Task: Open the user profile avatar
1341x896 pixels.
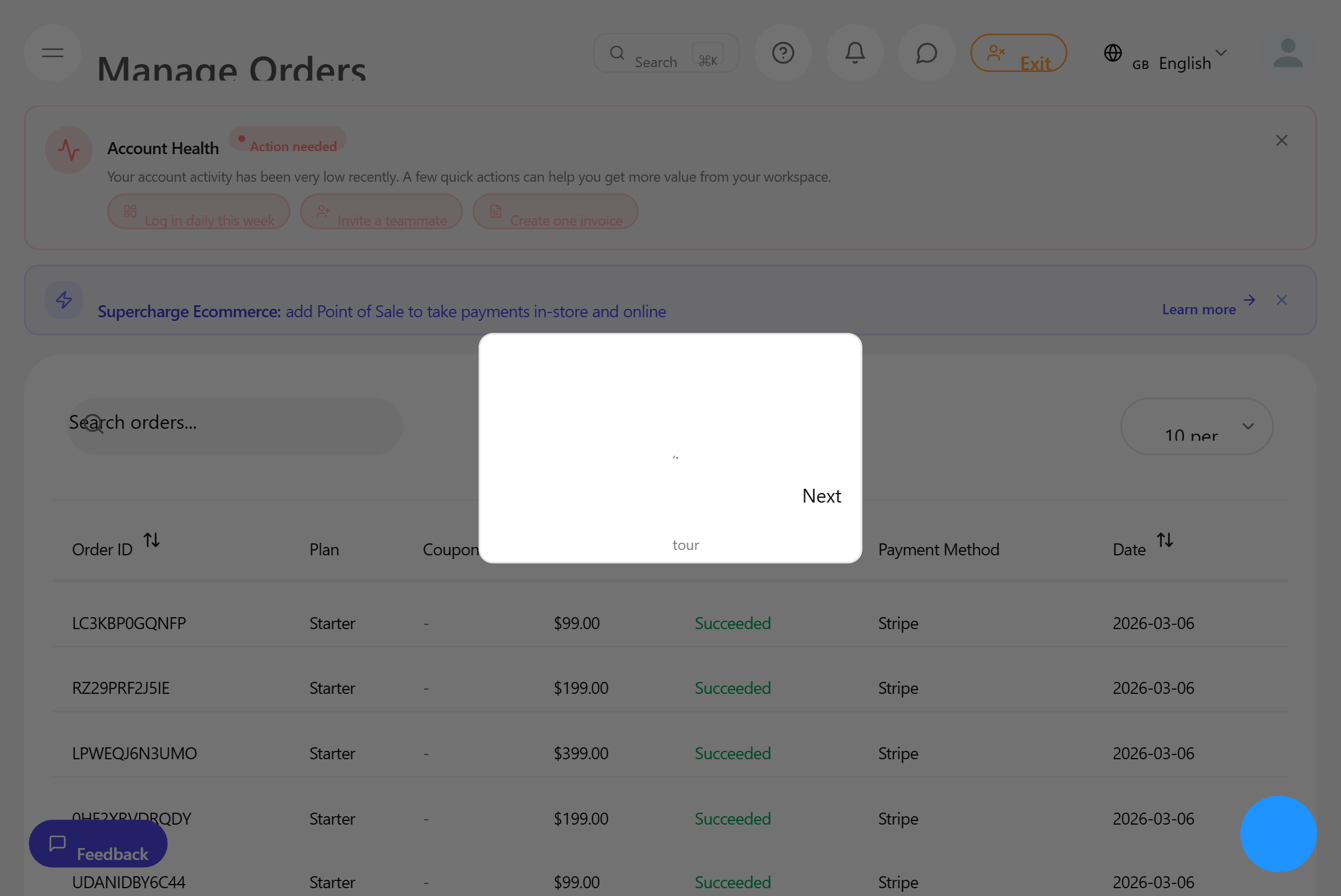Action: pyautogui.click(x=1287, y=53)
